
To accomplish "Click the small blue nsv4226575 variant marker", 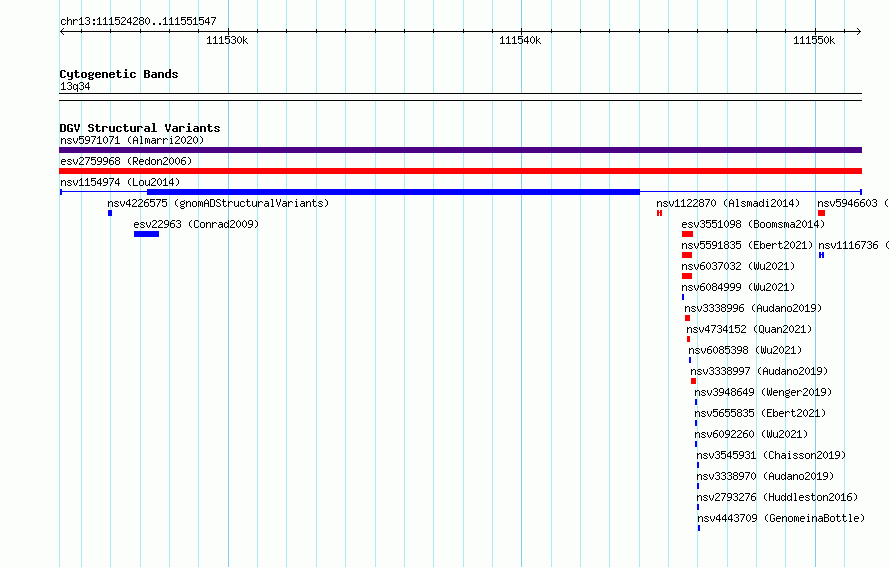I will point(110,213).
